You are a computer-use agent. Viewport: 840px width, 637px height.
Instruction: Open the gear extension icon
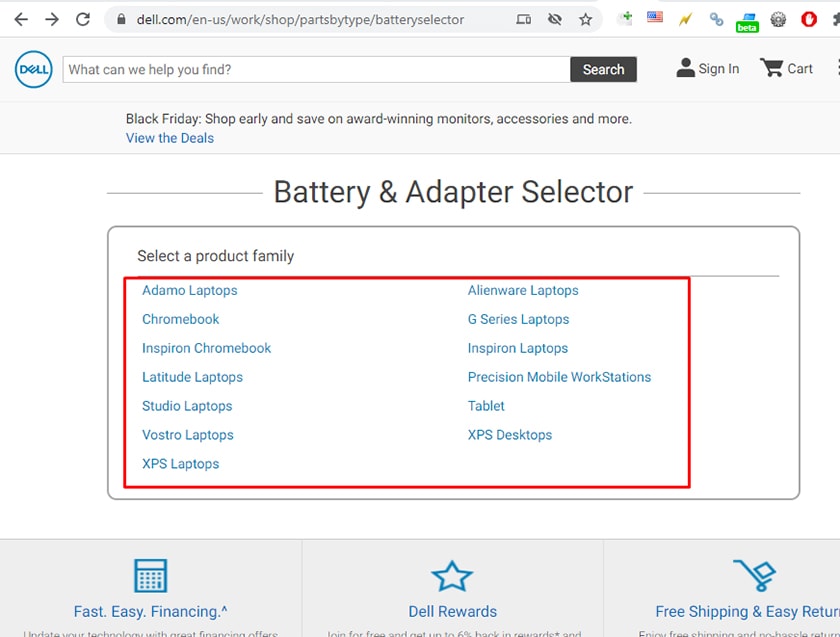click(778, 18)
